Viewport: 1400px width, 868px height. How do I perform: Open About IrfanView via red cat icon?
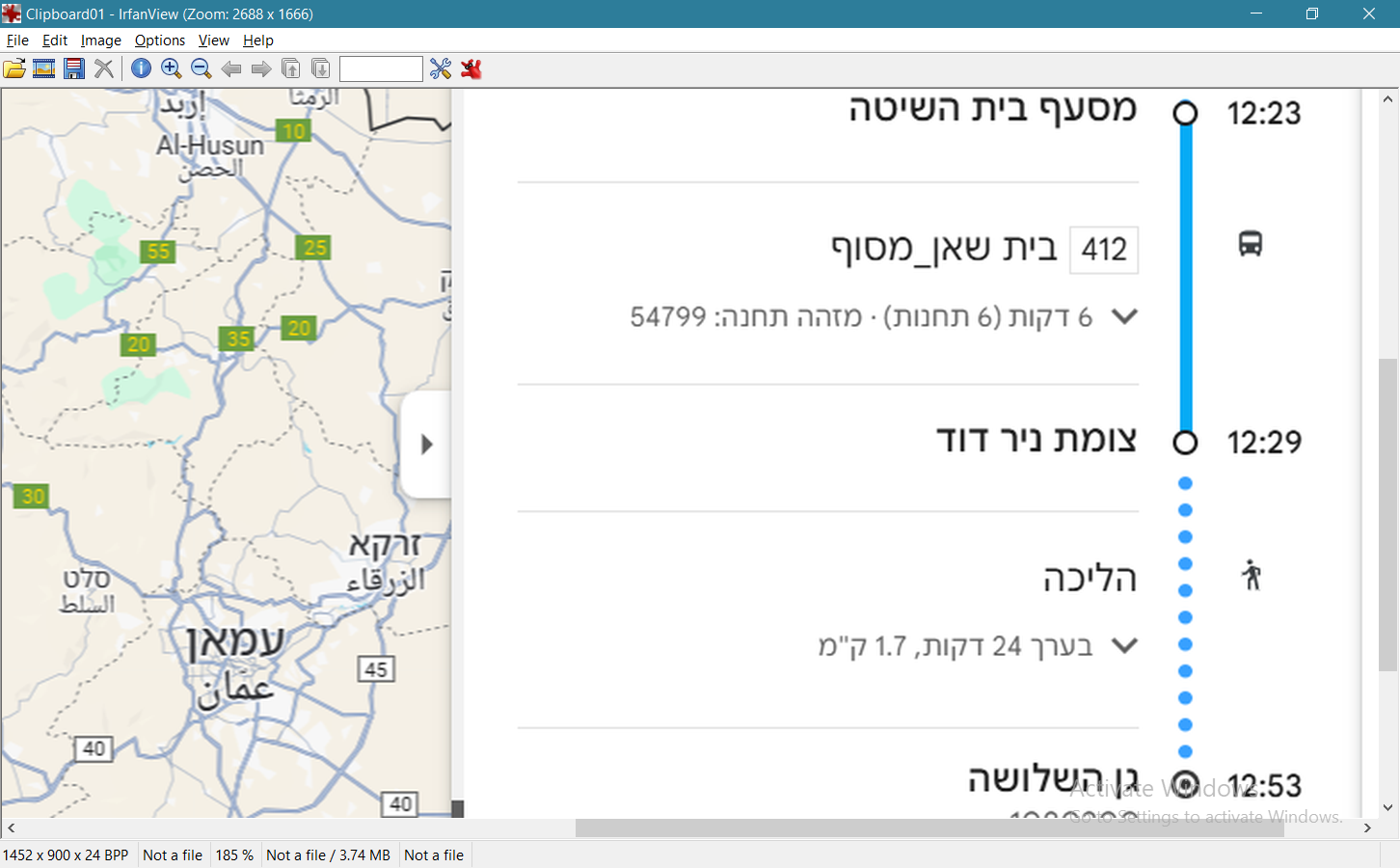pos(471,68)
